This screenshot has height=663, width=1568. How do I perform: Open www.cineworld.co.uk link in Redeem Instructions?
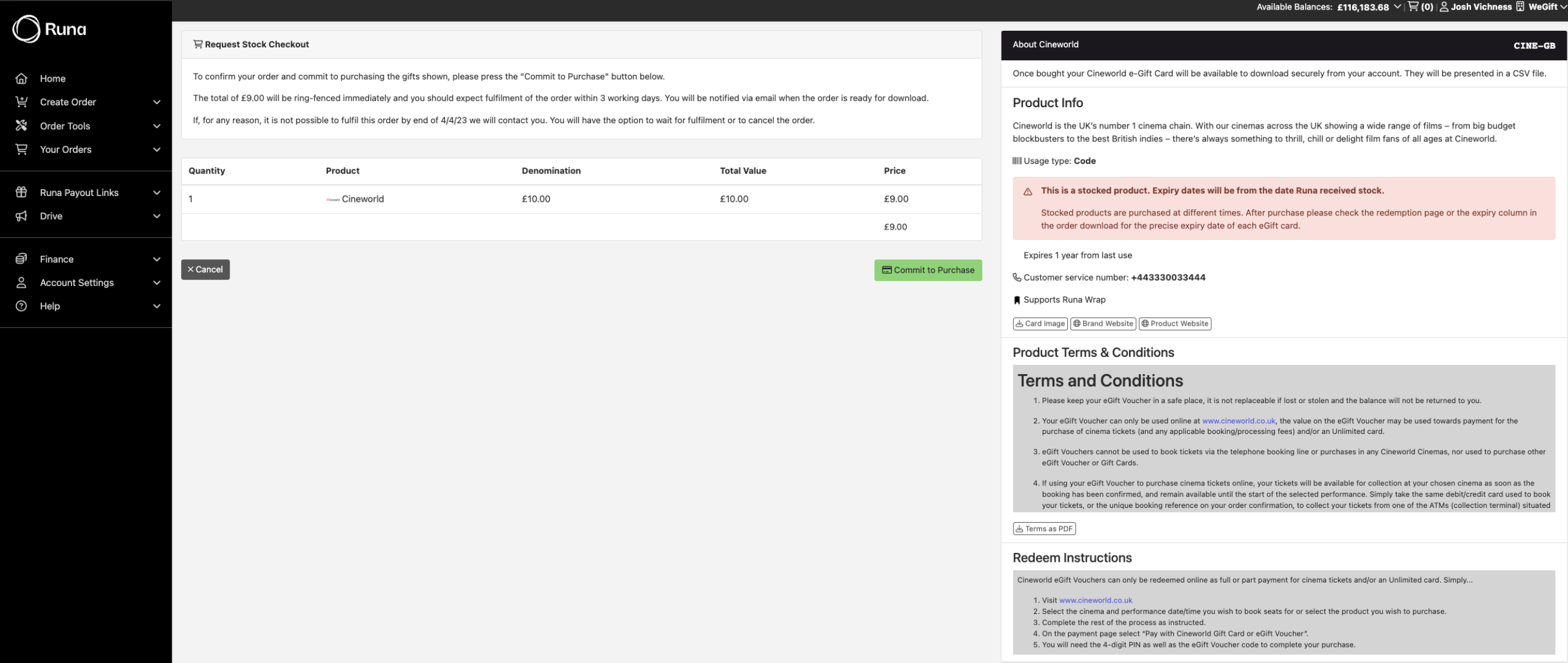1095,600
